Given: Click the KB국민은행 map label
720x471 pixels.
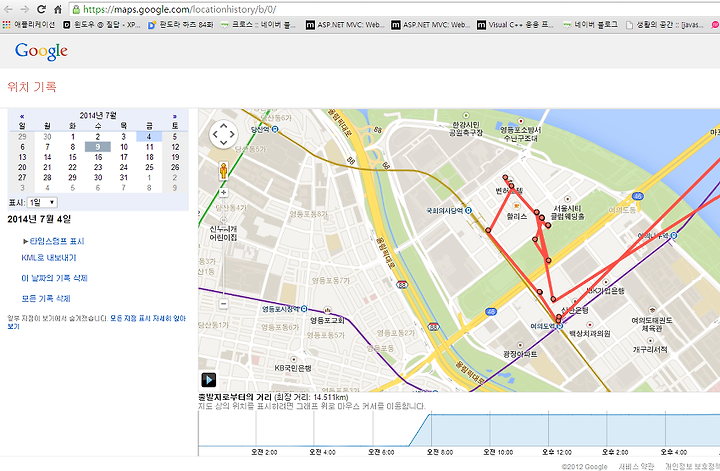Looking at the screenshot, I should [x=293, y=368].
